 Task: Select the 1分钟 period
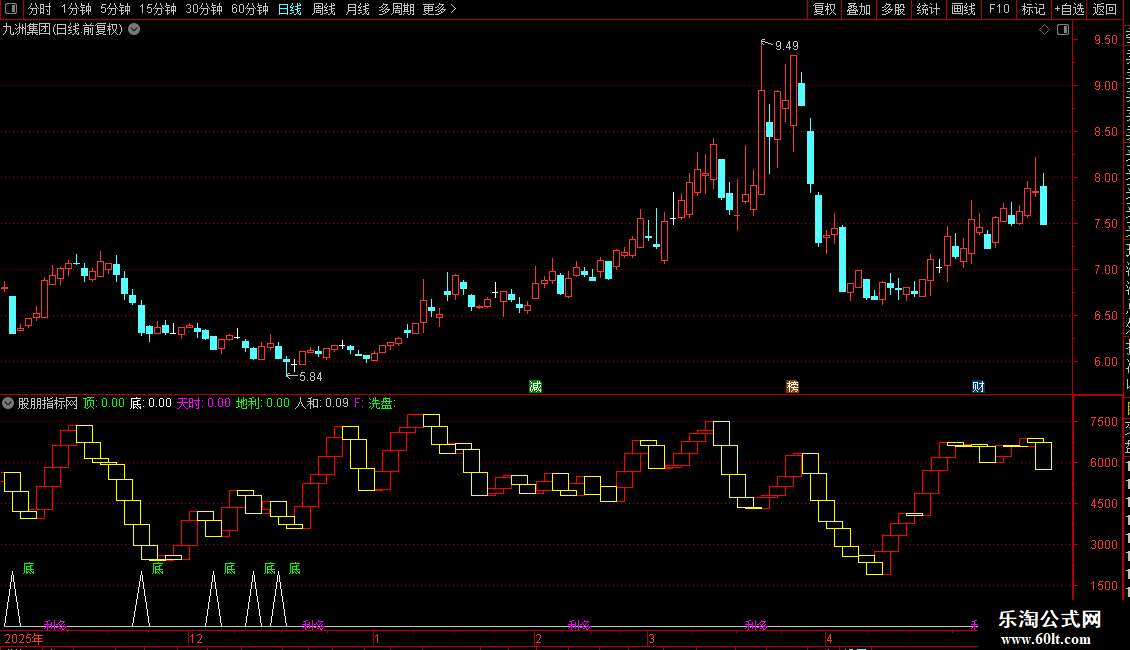pos(76,9)
